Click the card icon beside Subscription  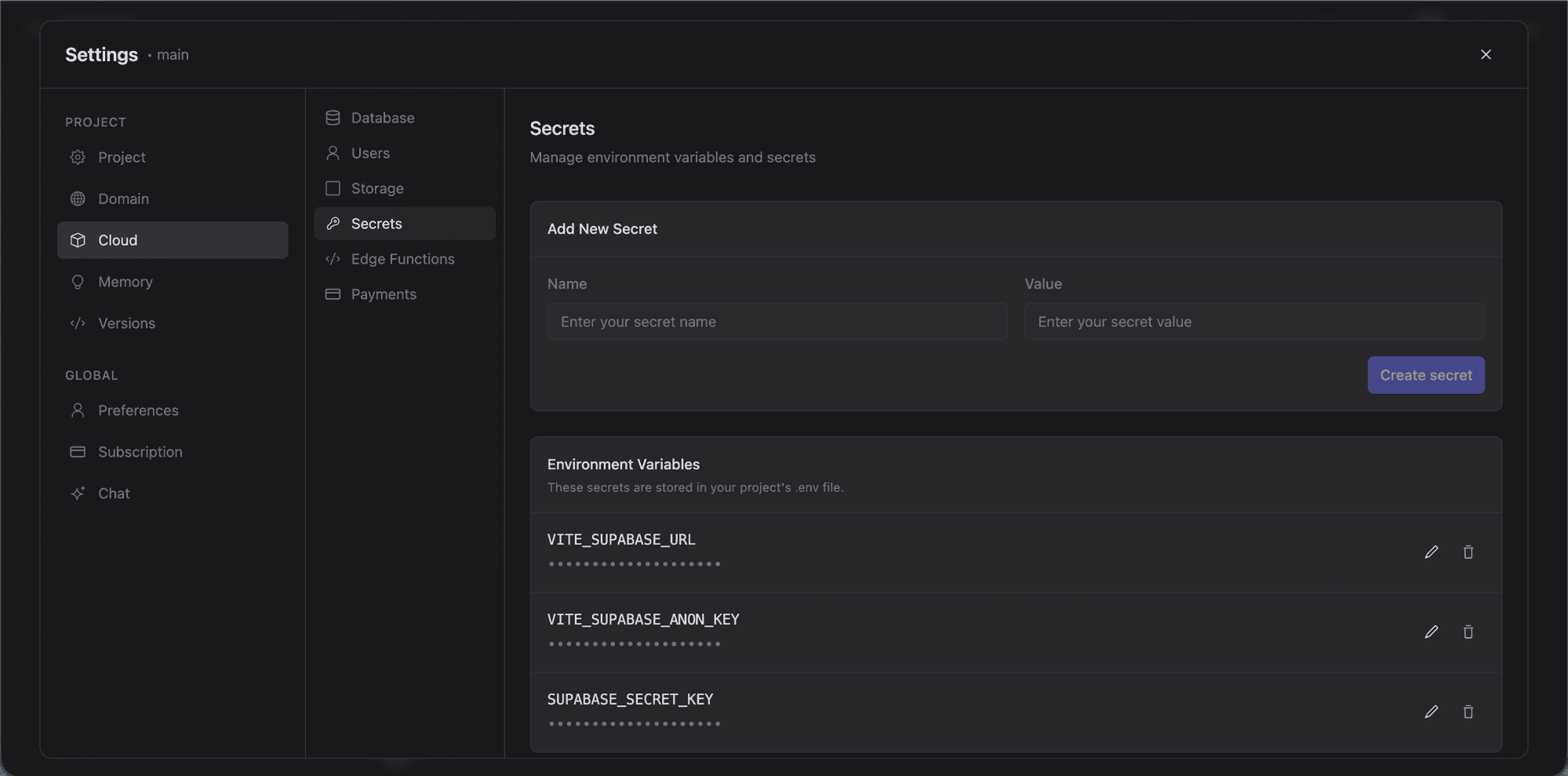[x=78, y=452]
